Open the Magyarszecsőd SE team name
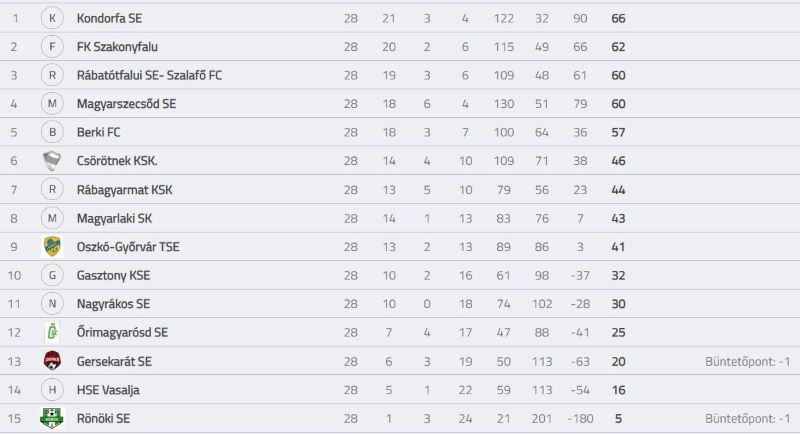 click(127, 104)
